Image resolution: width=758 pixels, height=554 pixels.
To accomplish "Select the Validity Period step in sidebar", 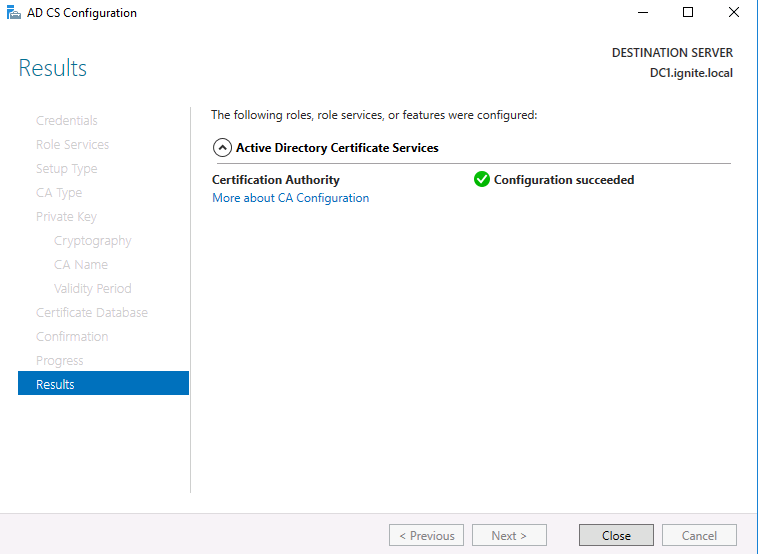I will click(92, 289).
